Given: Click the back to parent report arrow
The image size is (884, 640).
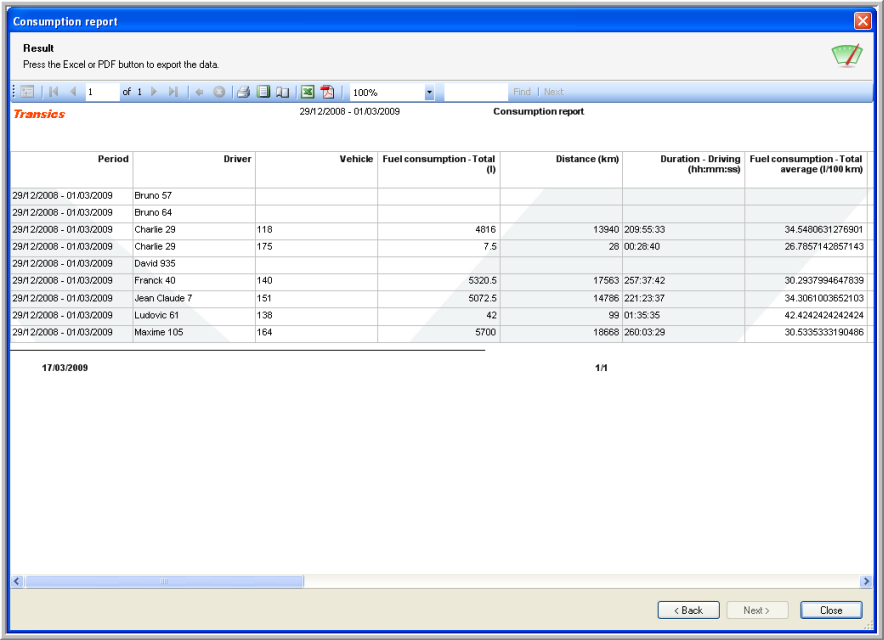Looking at the screenshot, I should coord(199,92).
